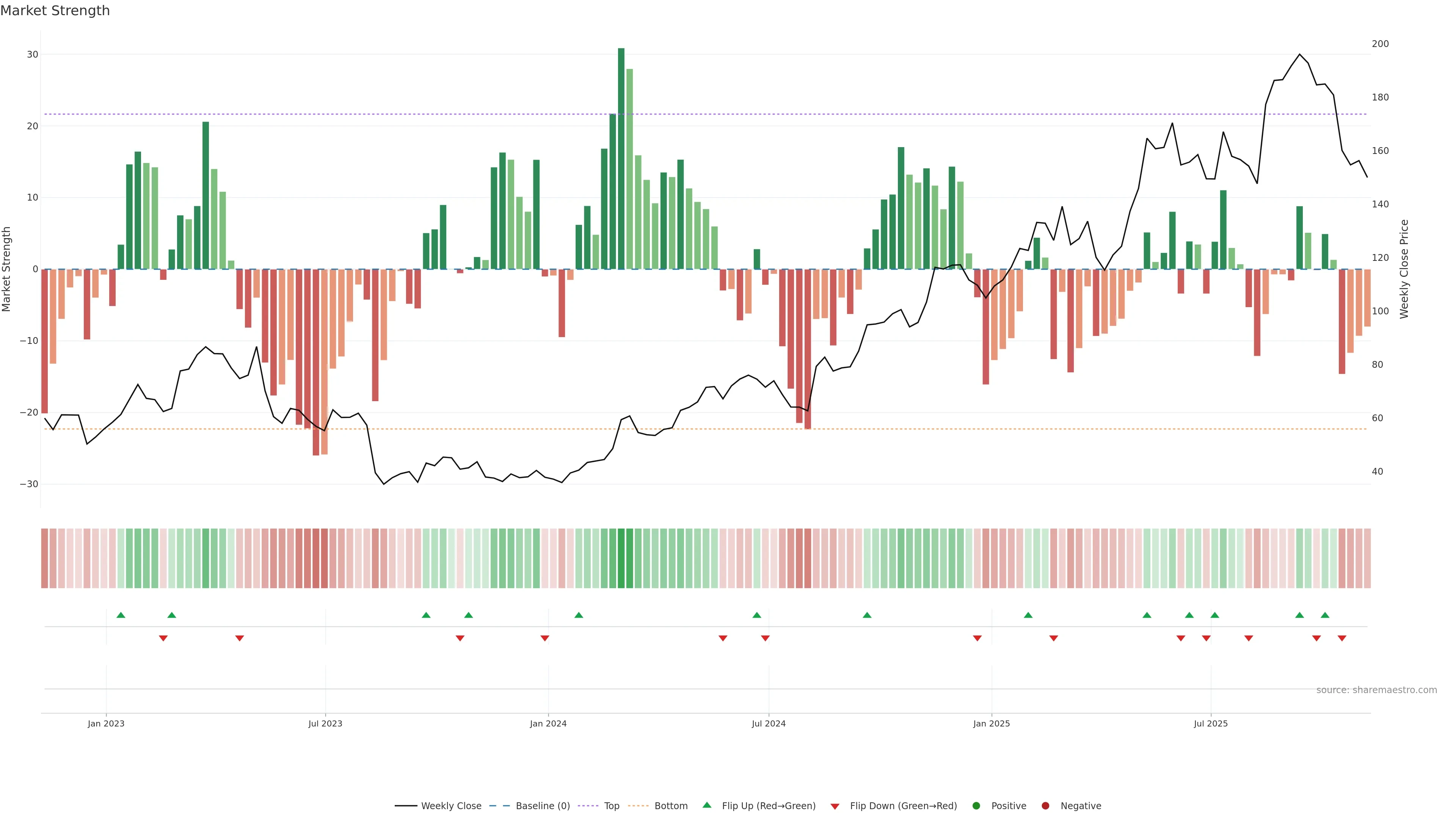Click the Jan 2023 x-axis label
Image resolution: width=1456 pixels, height=819 pixels.
point(106,723)
